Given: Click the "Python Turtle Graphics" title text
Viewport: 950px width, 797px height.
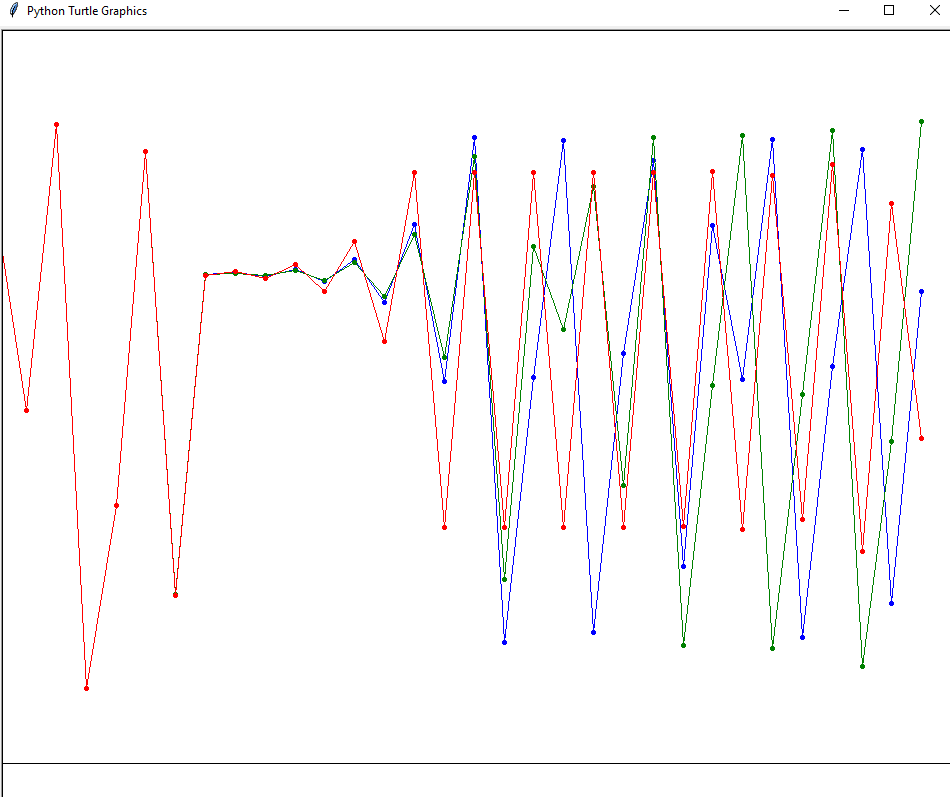Looking at the screenshot, I should tap(87, 11).
